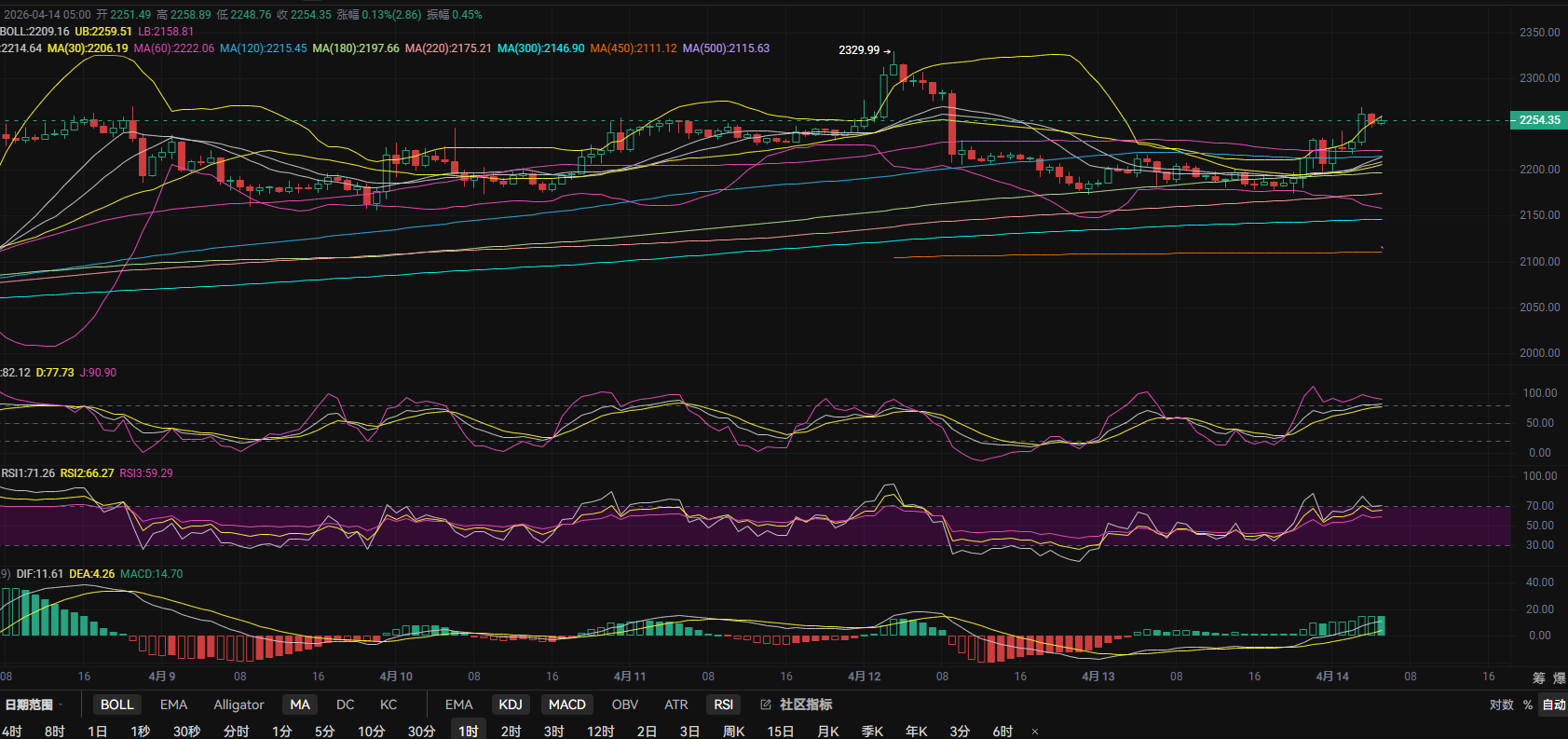The width and height of the screenshot is (1568, 739).
Task: Turn off the KDJ sub-indicator
Action: pyautogui.click(x=511, y=705)
